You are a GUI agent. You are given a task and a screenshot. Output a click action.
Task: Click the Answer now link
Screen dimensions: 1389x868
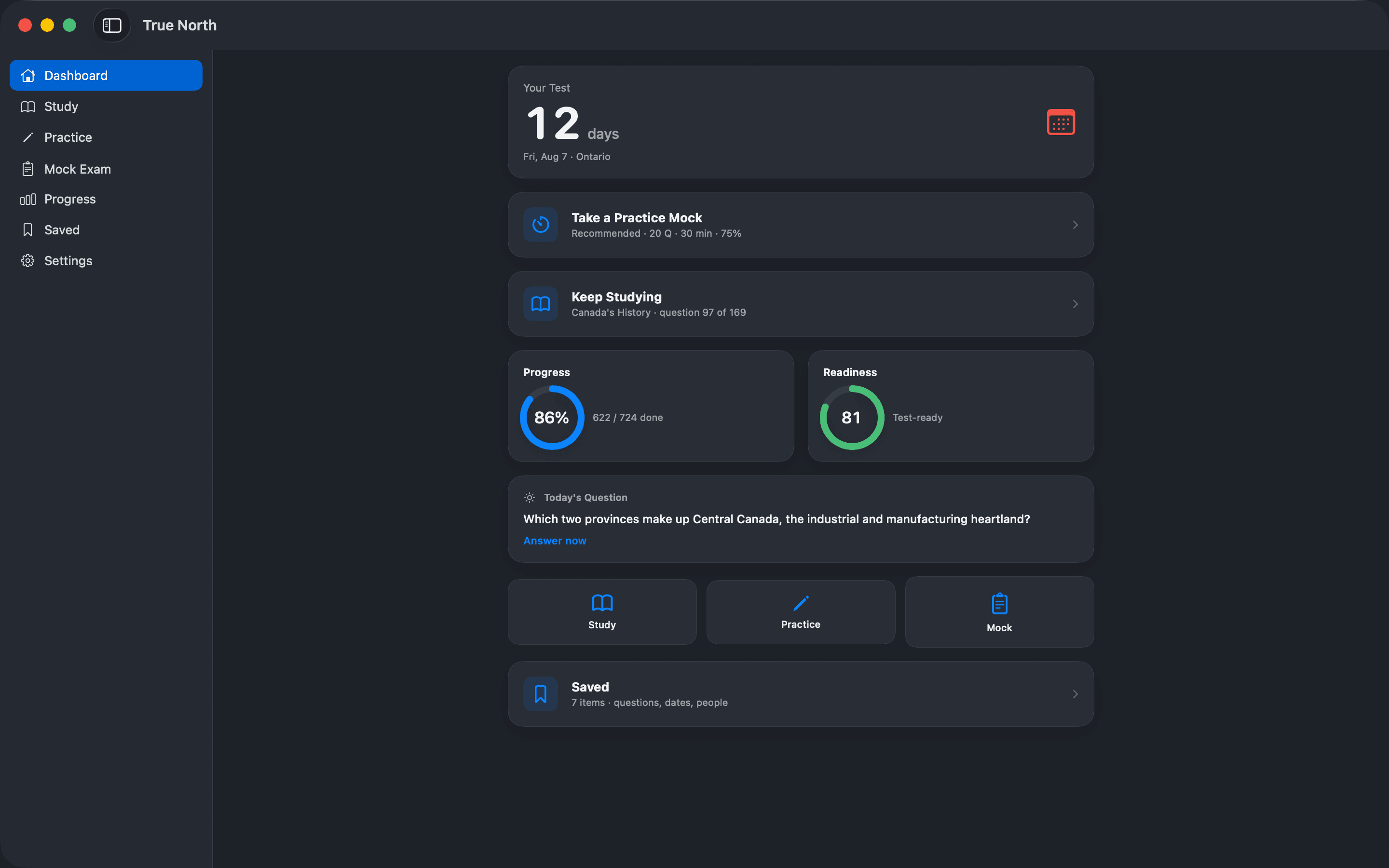coord(555,541)
